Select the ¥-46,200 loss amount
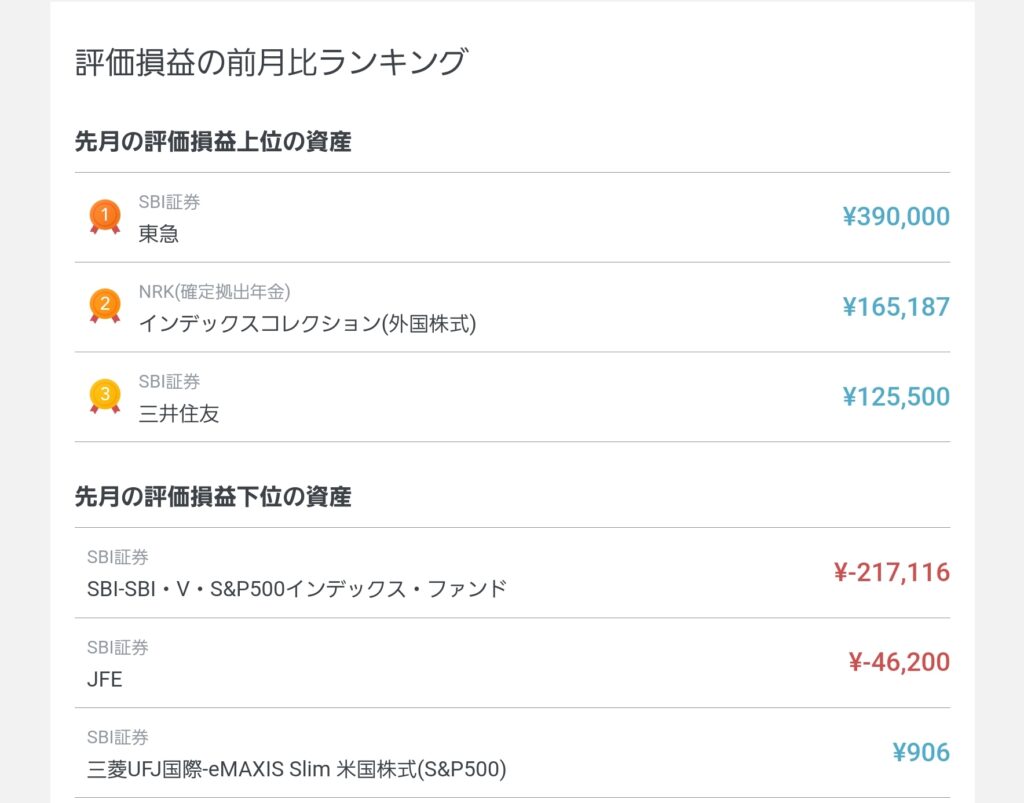Image resolution: width=1024 pixels, height=803 pixels. point(898,662)
